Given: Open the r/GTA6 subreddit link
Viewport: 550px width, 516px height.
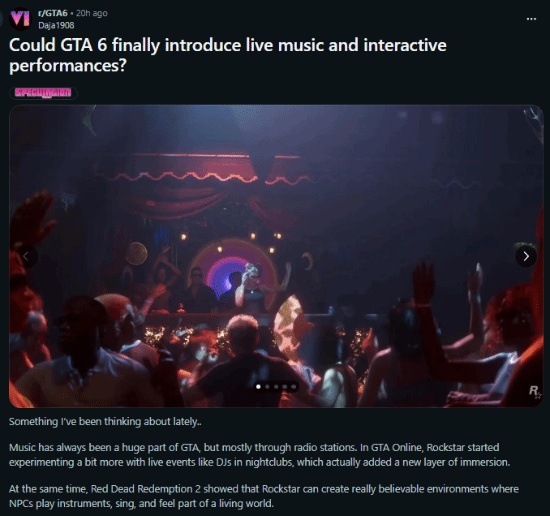Looking at the screenshot, I should [53, 13].
